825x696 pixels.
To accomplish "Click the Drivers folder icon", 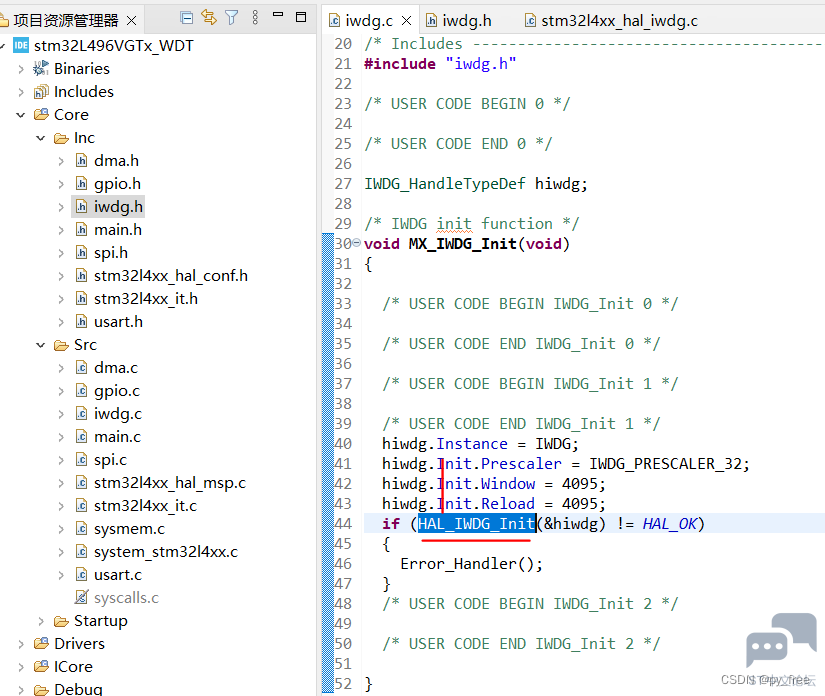I will [41, 643].
